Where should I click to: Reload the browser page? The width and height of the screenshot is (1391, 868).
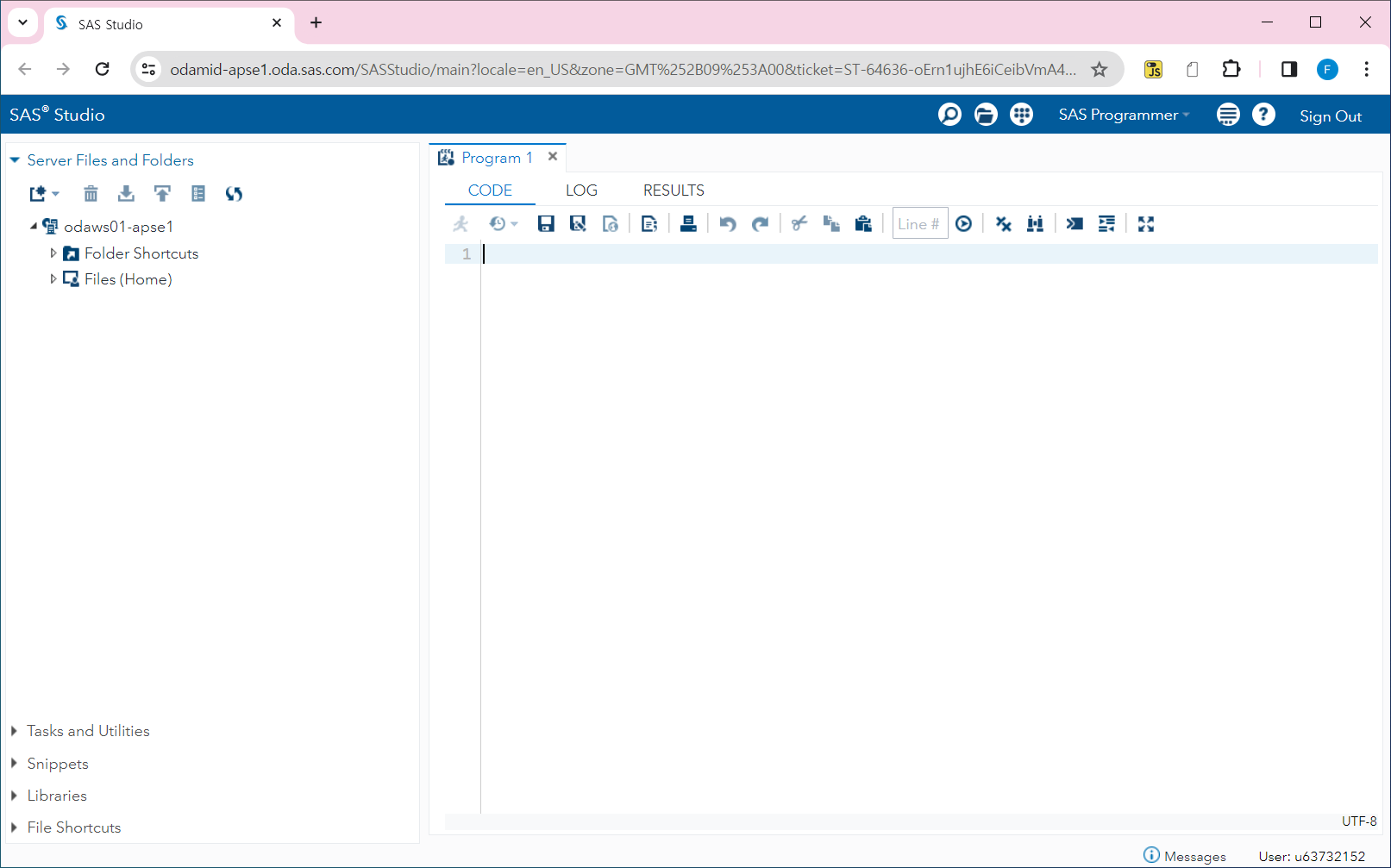[102, 69]
